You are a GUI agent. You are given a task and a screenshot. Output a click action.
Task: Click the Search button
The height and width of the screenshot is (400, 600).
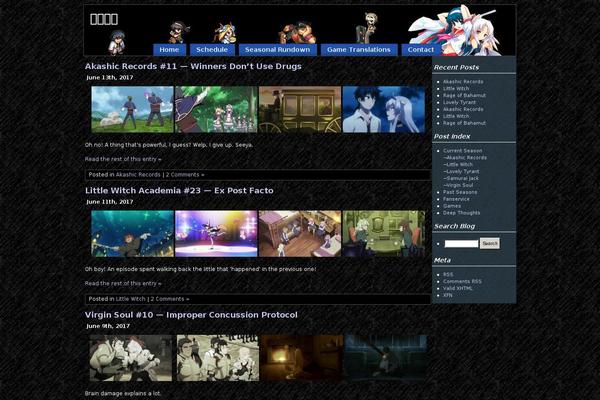pyautogui.click(x=490, y=243)
